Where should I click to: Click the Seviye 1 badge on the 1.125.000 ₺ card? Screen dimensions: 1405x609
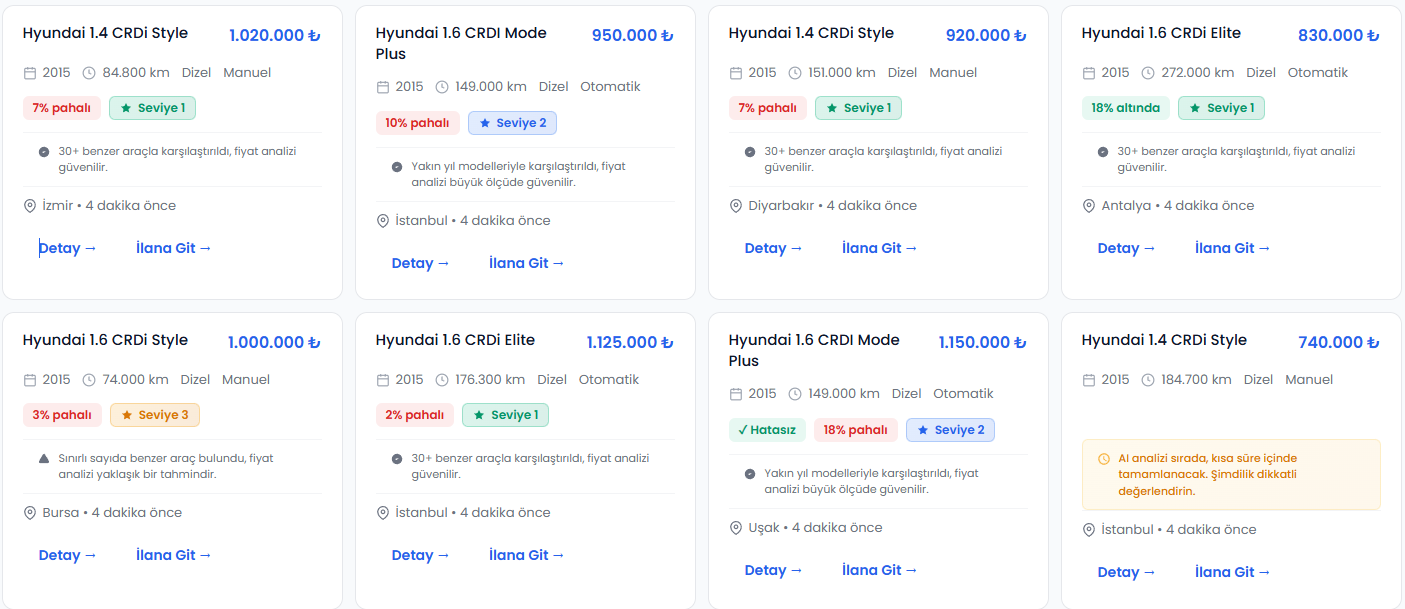505,415
